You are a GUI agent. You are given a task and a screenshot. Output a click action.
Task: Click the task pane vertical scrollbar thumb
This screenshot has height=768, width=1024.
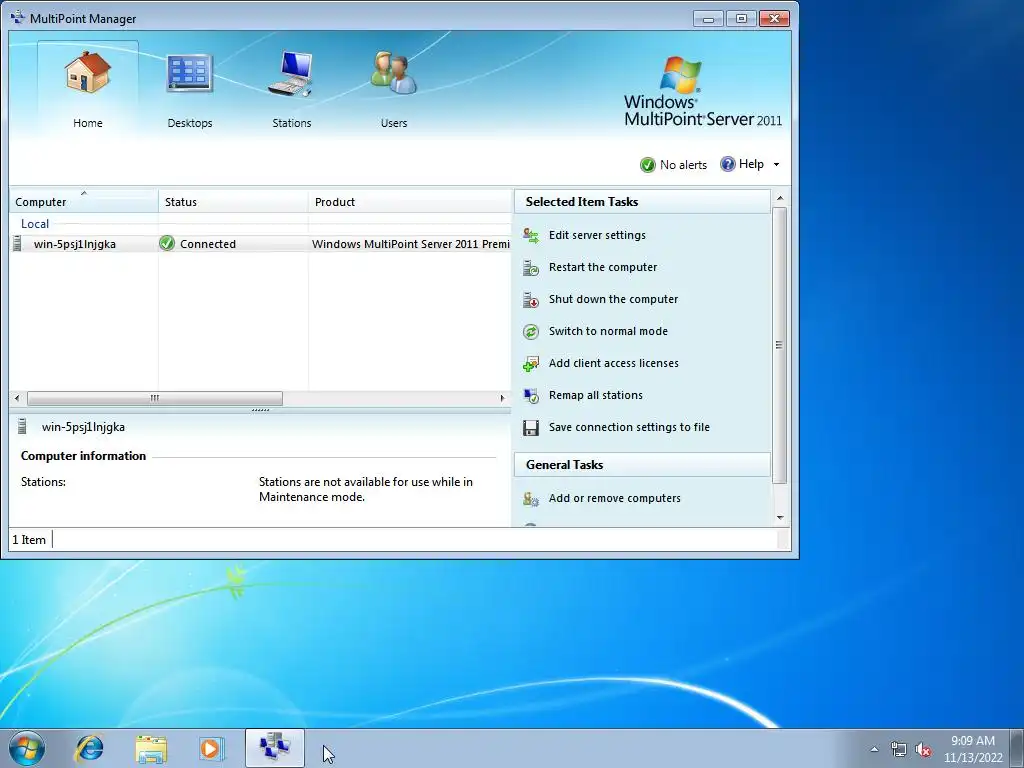point(779,345)
